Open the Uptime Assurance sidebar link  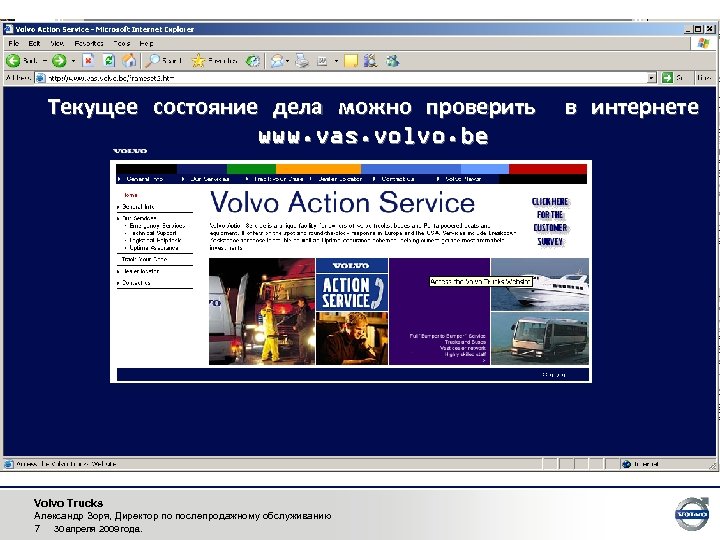pos(154,248)
